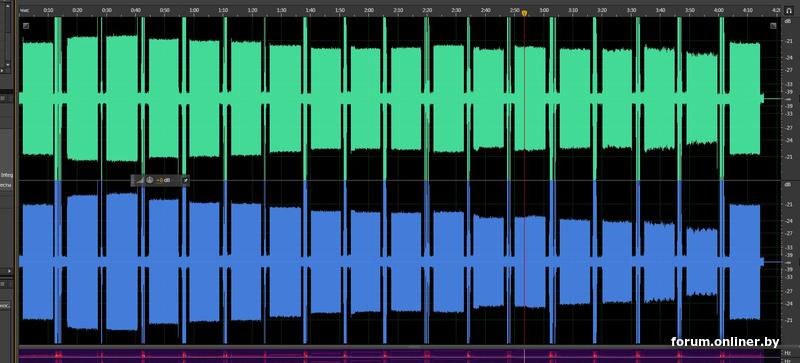
Task: Click the blue right channel waveform
Action: coord(393,262)
